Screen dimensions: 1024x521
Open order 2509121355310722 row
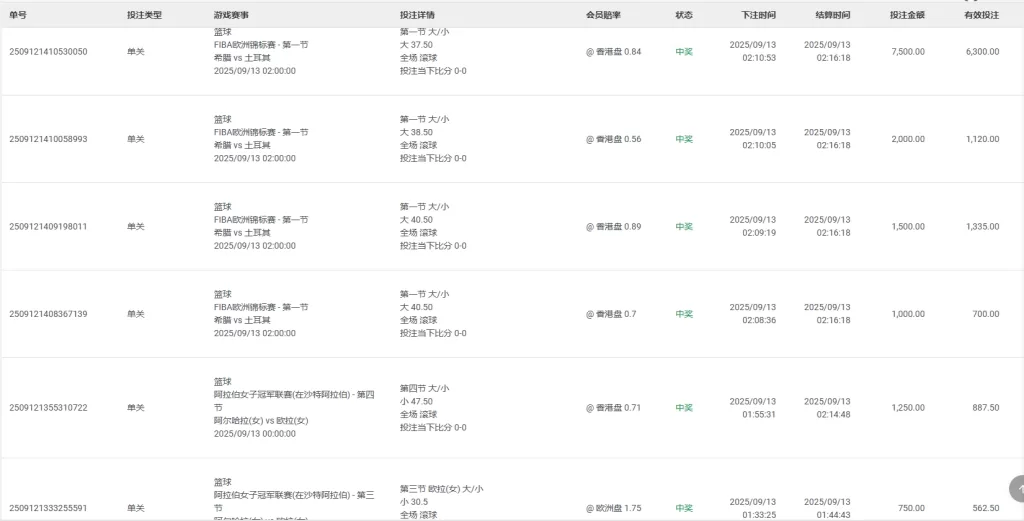point(48,408)
